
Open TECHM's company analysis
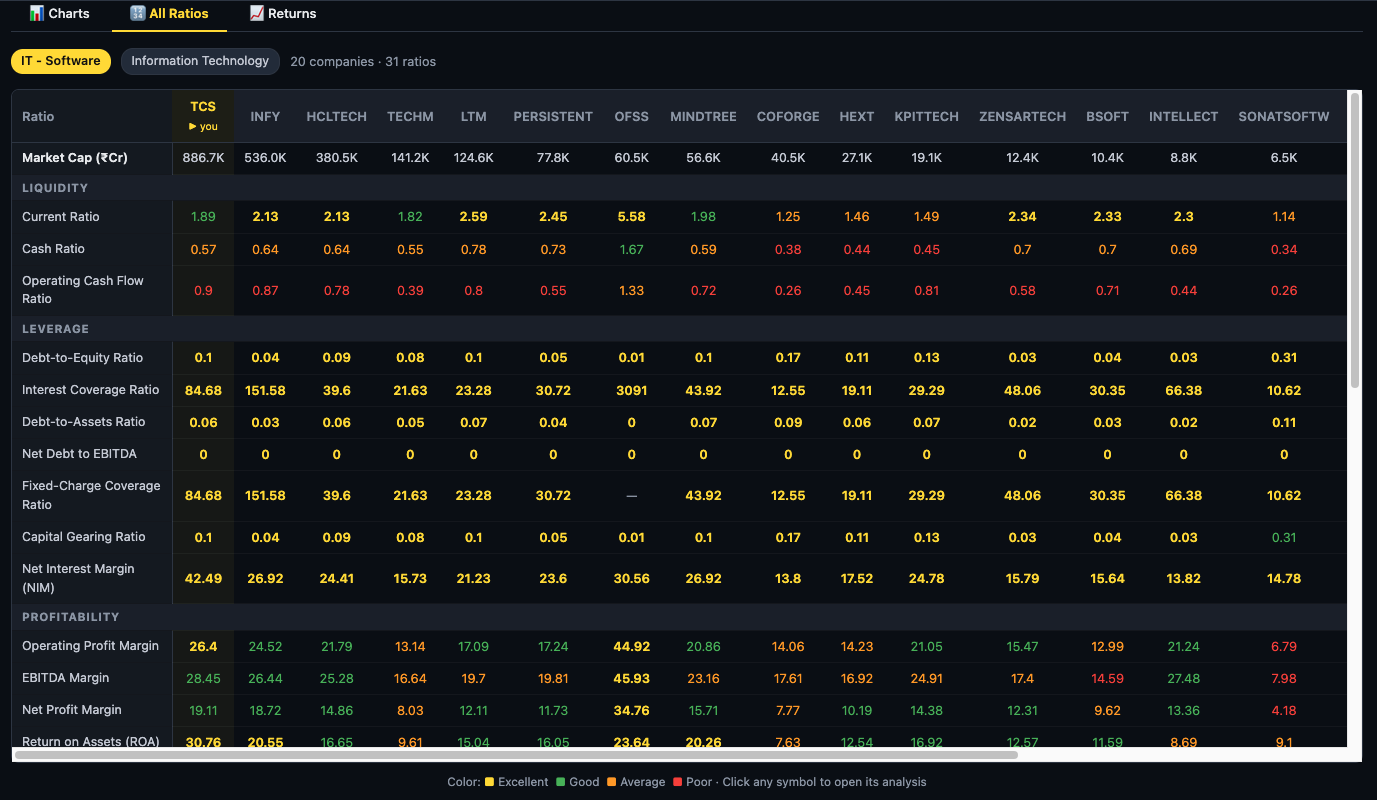click(410, 116)
